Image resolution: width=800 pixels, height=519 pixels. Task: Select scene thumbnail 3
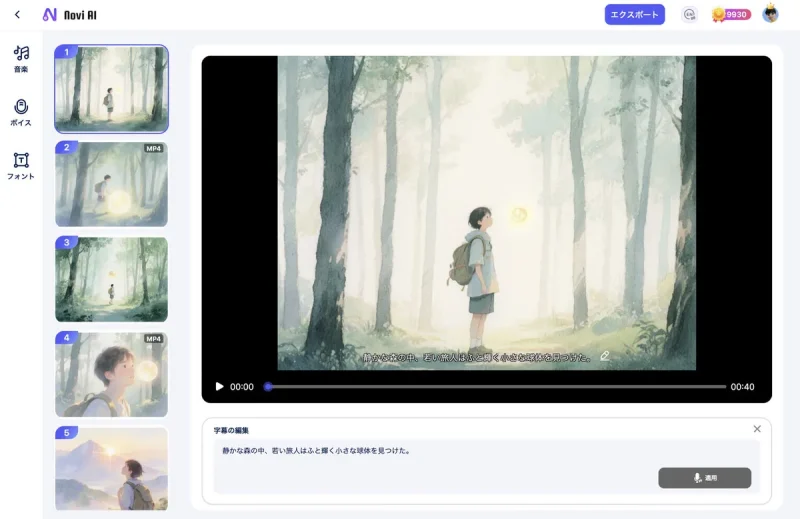click(111, 279)
